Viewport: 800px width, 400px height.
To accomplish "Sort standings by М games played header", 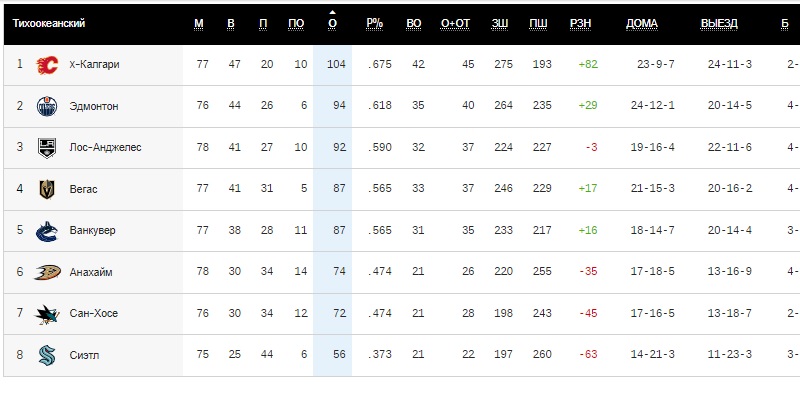I will pyautogui.click(x=199, y=23).
